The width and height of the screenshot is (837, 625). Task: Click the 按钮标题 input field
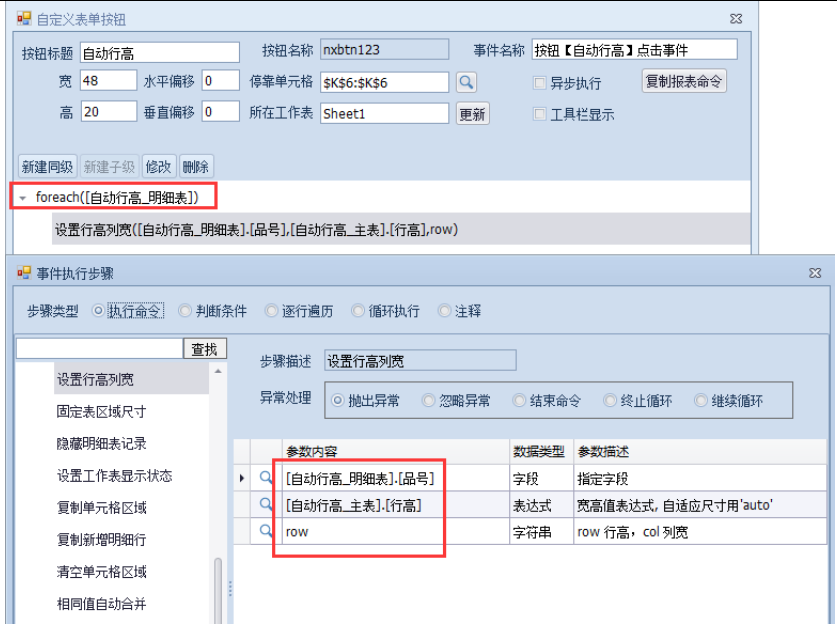coord(159,52)
